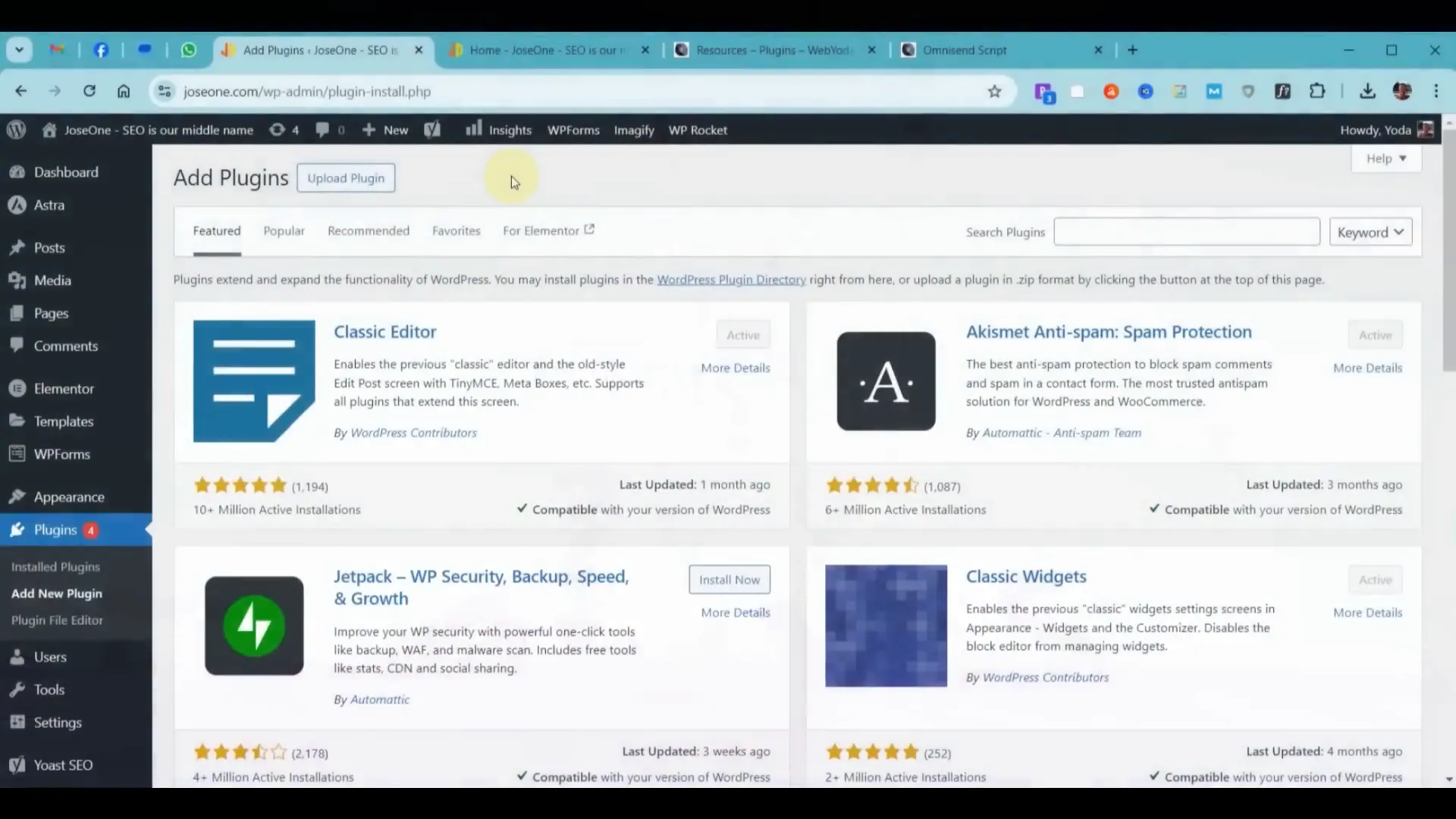Click the Upload Plugin button
The image size is (1456, 819).
pos(346,178)
